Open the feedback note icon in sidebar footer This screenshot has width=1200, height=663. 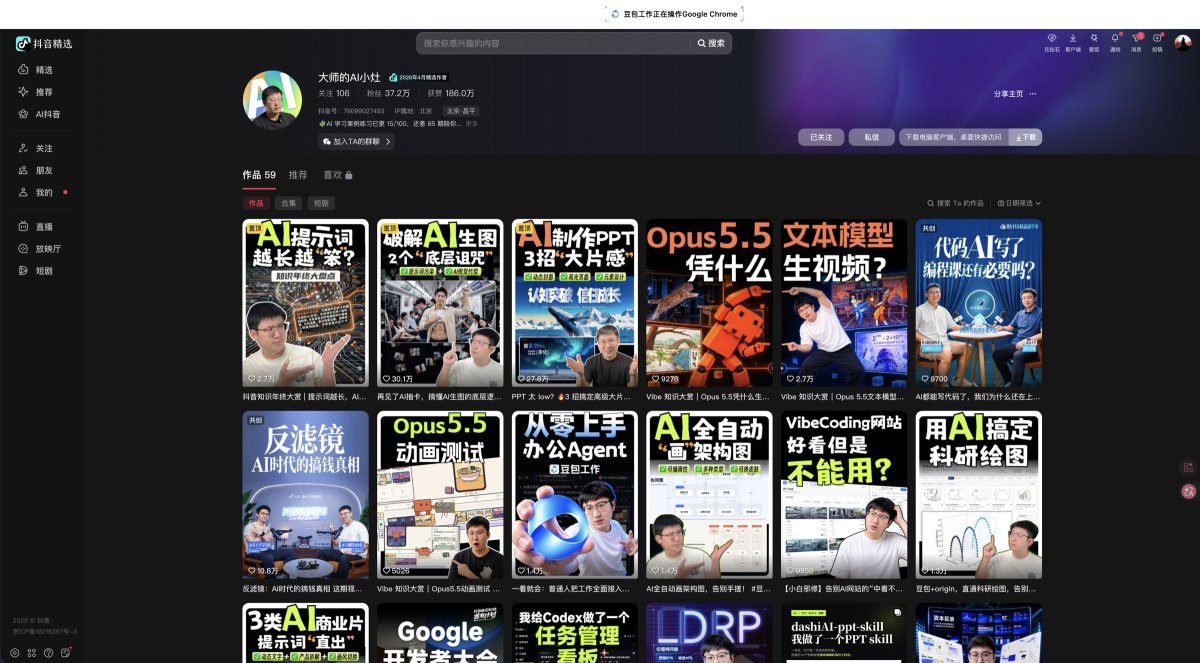(x=65, y=653)
